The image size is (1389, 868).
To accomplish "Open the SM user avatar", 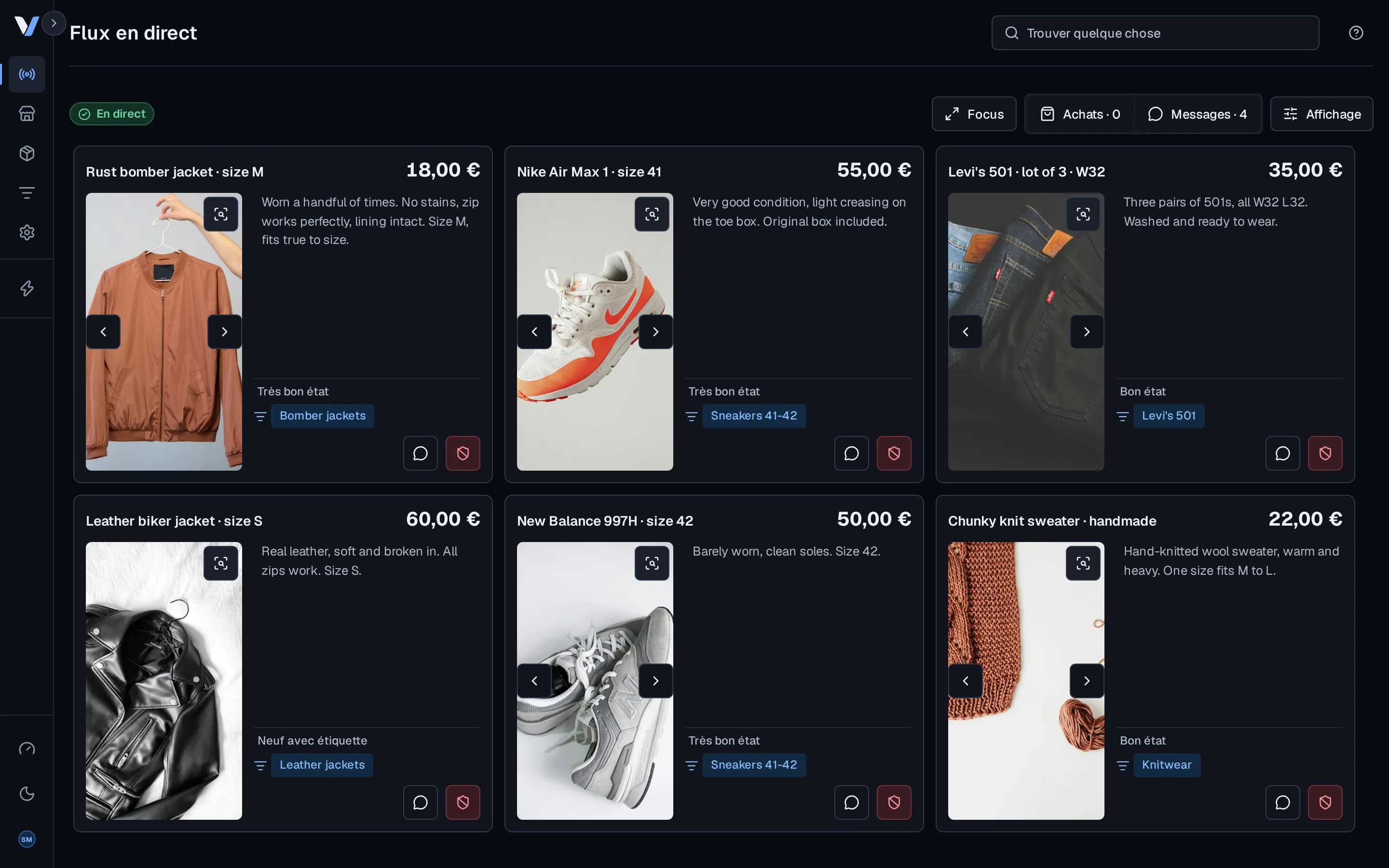I will pyautogui.click(x=27, y=839).
